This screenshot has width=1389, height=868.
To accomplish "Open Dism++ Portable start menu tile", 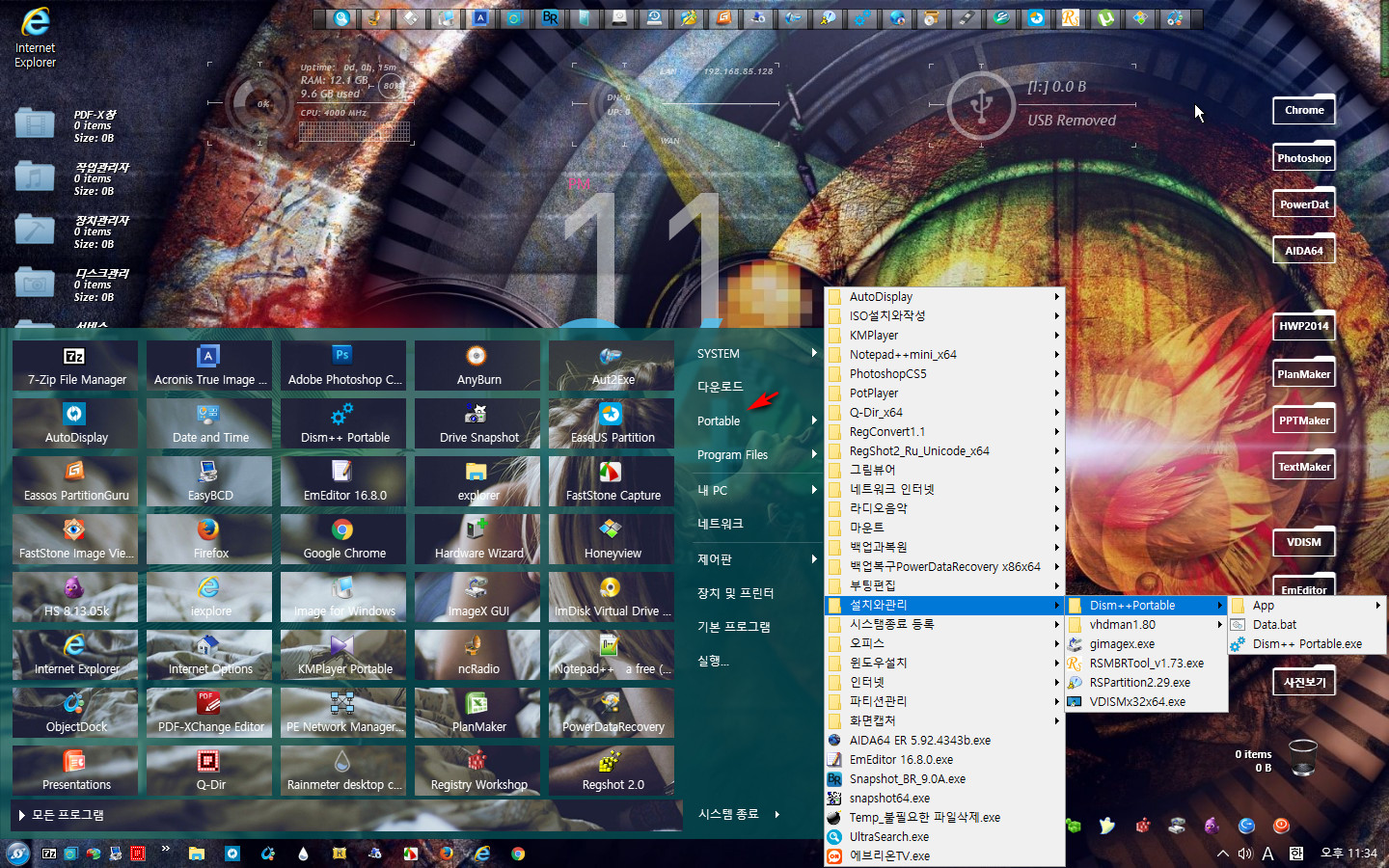I will [343, 423].
